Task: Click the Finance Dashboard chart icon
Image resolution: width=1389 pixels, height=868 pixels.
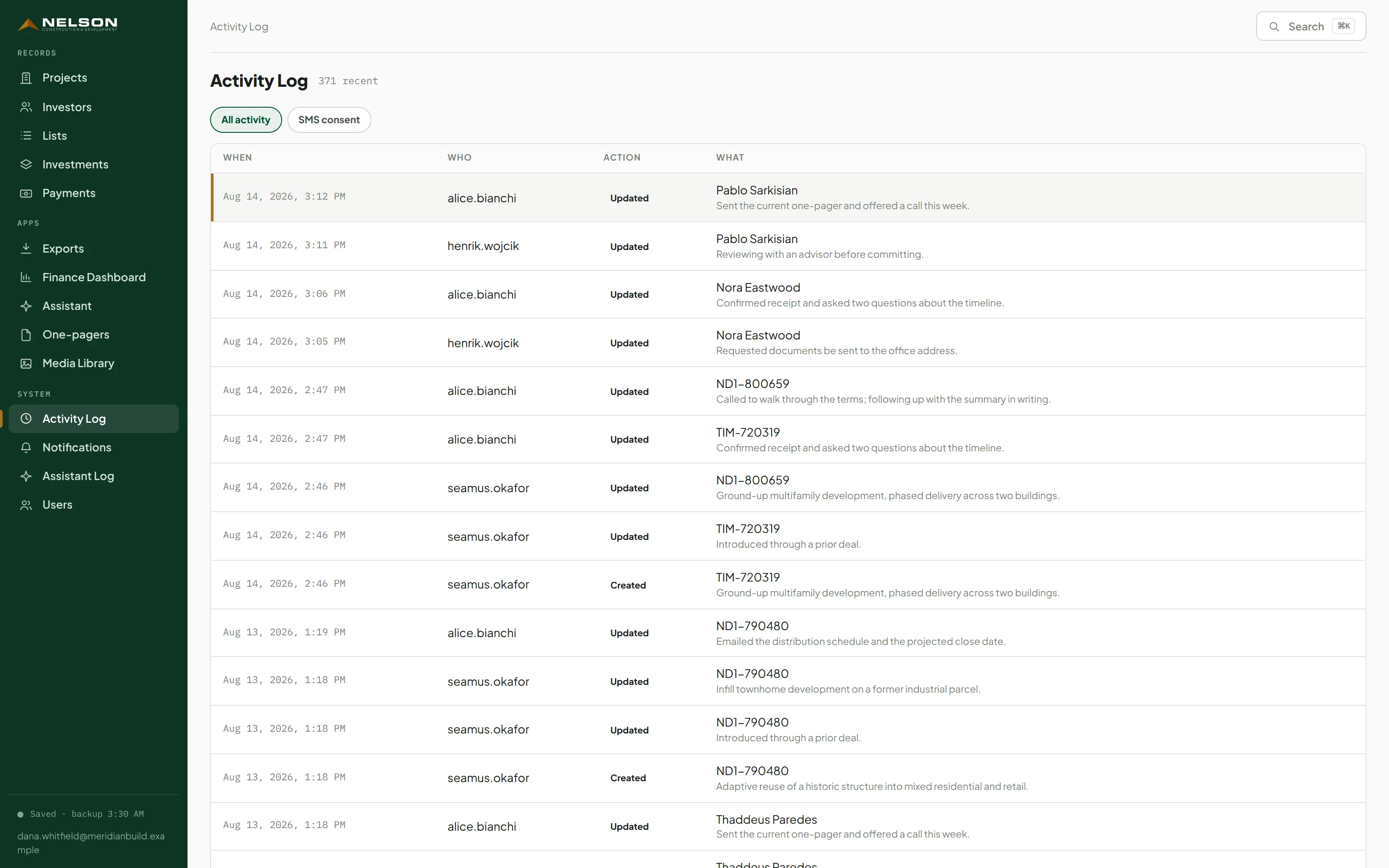Action: pos(26,277)
